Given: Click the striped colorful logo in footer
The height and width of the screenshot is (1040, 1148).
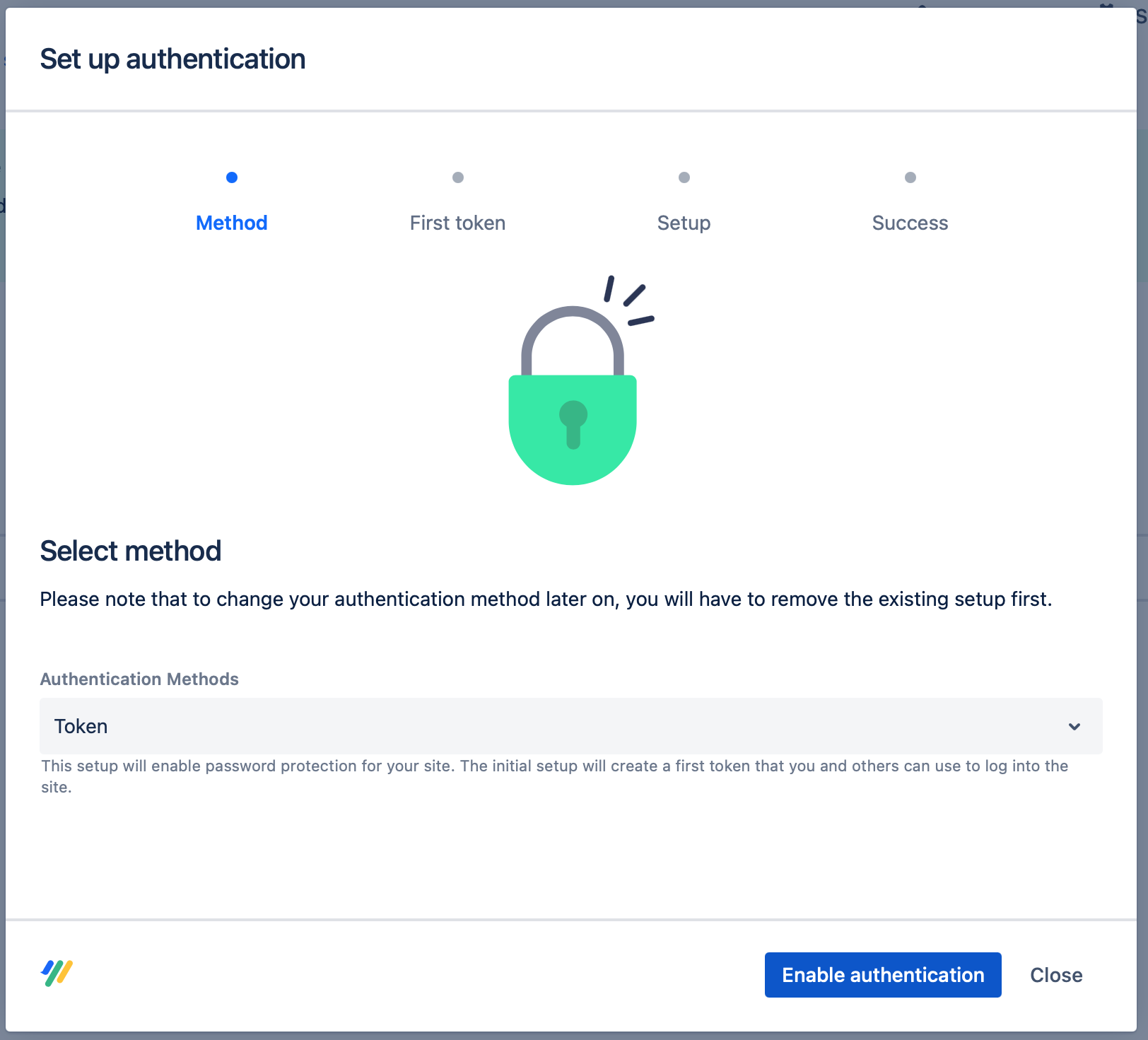Looking at the screenshot, I should tap(57, 973).
